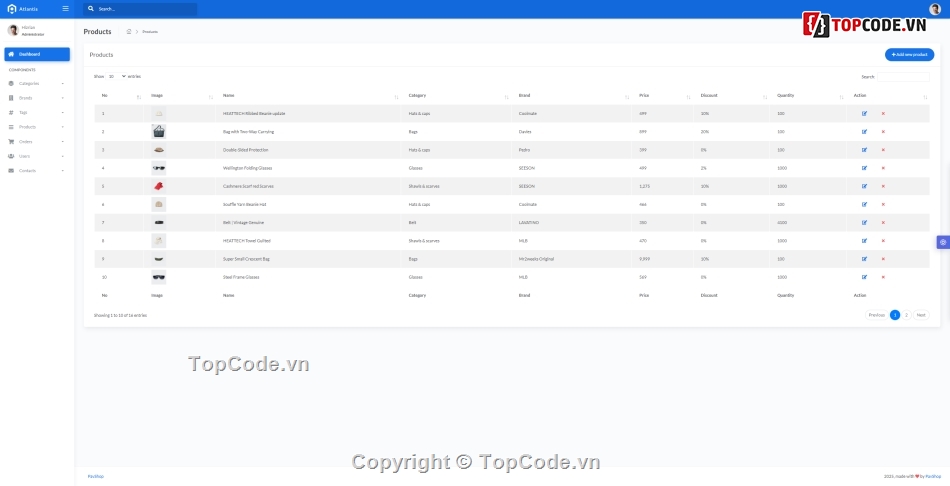The image size is (950, 486).
Task: Delete the Wellington Folding Glasses product
Action: point(883,168)
